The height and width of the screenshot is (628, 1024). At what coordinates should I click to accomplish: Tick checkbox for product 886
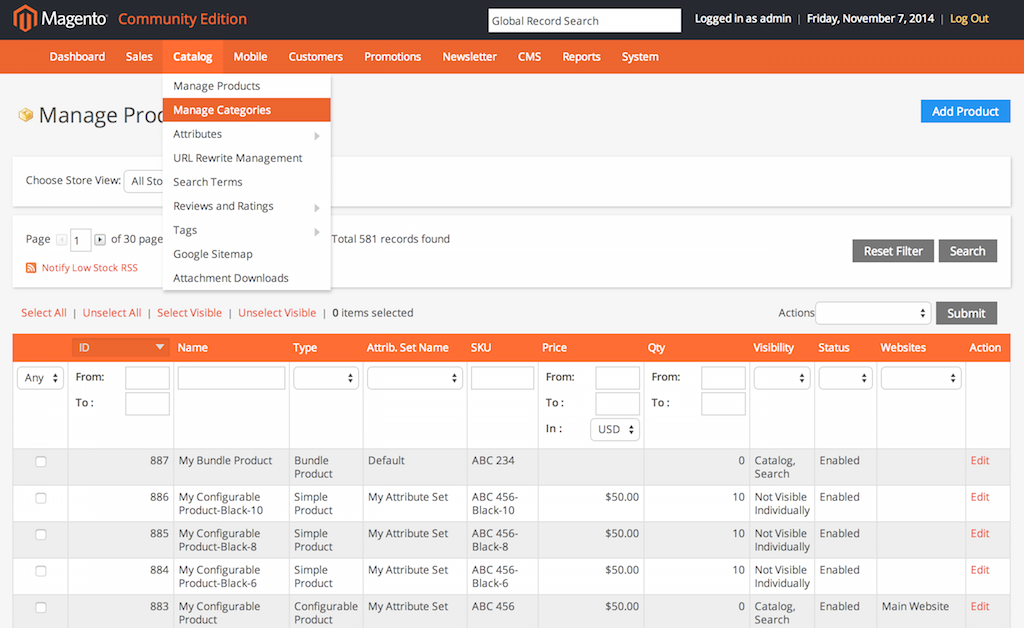tap(40, 498)
